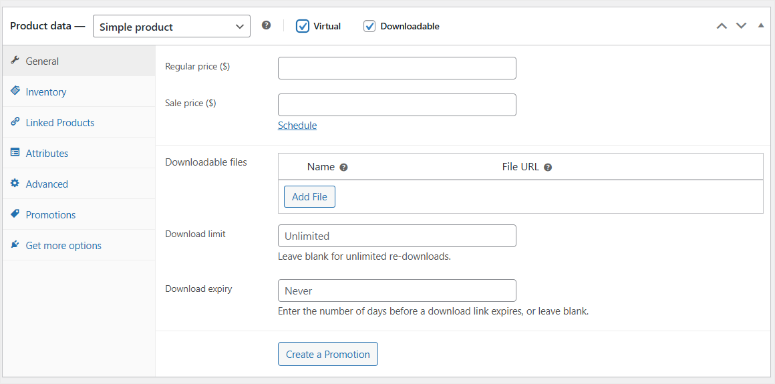Click the Linked Products chain icon
This screenshot has width=775, height=384.
15,122
